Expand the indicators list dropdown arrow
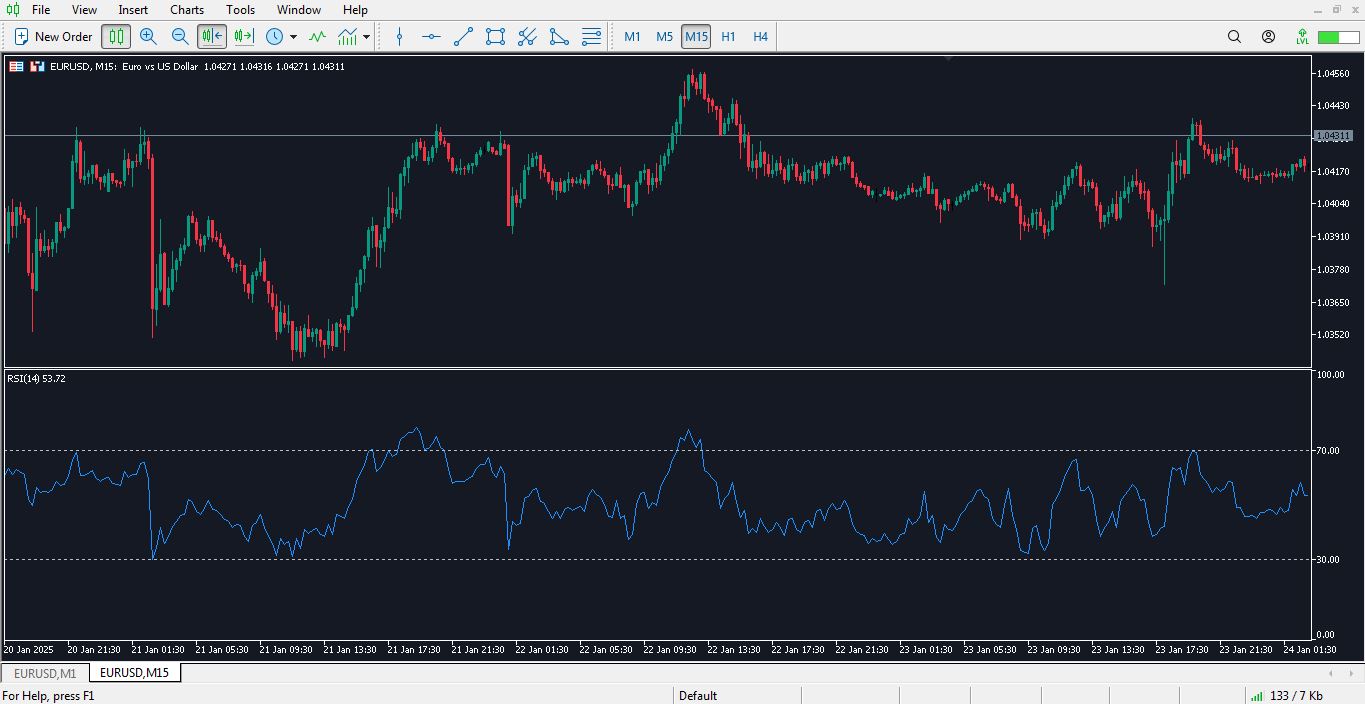 pyautogui.click(x=367, y=37)
